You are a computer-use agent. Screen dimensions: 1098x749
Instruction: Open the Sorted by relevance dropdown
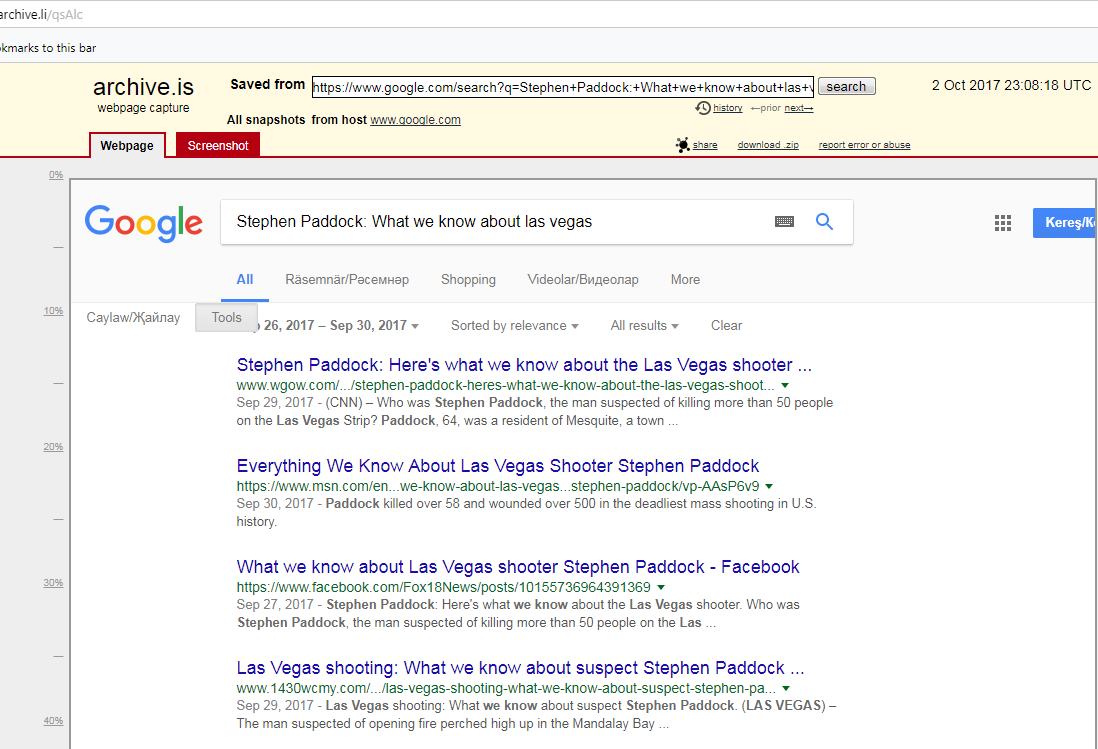[515, 326]
